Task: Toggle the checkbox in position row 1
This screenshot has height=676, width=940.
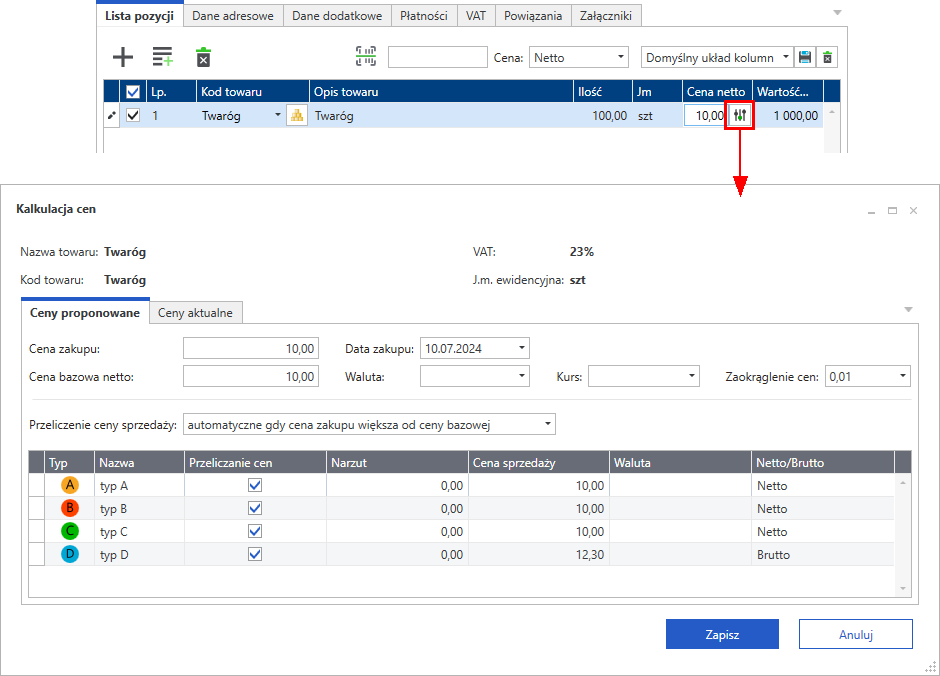Action: [x=132, y=115]
